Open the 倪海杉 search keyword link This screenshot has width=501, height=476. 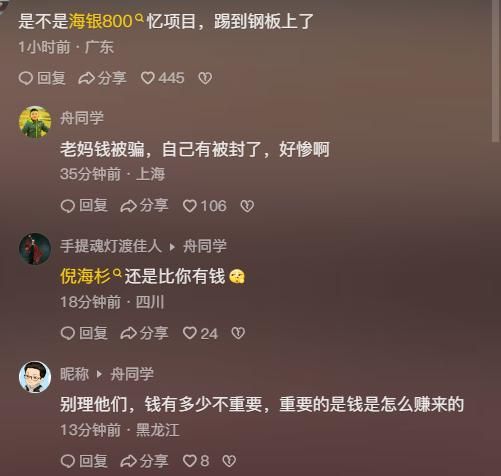coord(91,276)
